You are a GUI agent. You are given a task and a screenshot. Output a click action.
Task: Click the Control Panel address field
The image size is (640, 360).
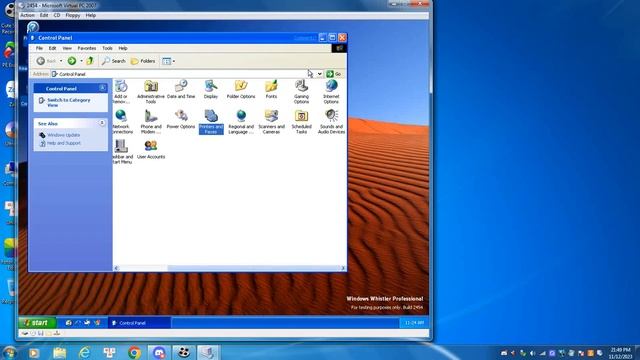coord(184,74)
